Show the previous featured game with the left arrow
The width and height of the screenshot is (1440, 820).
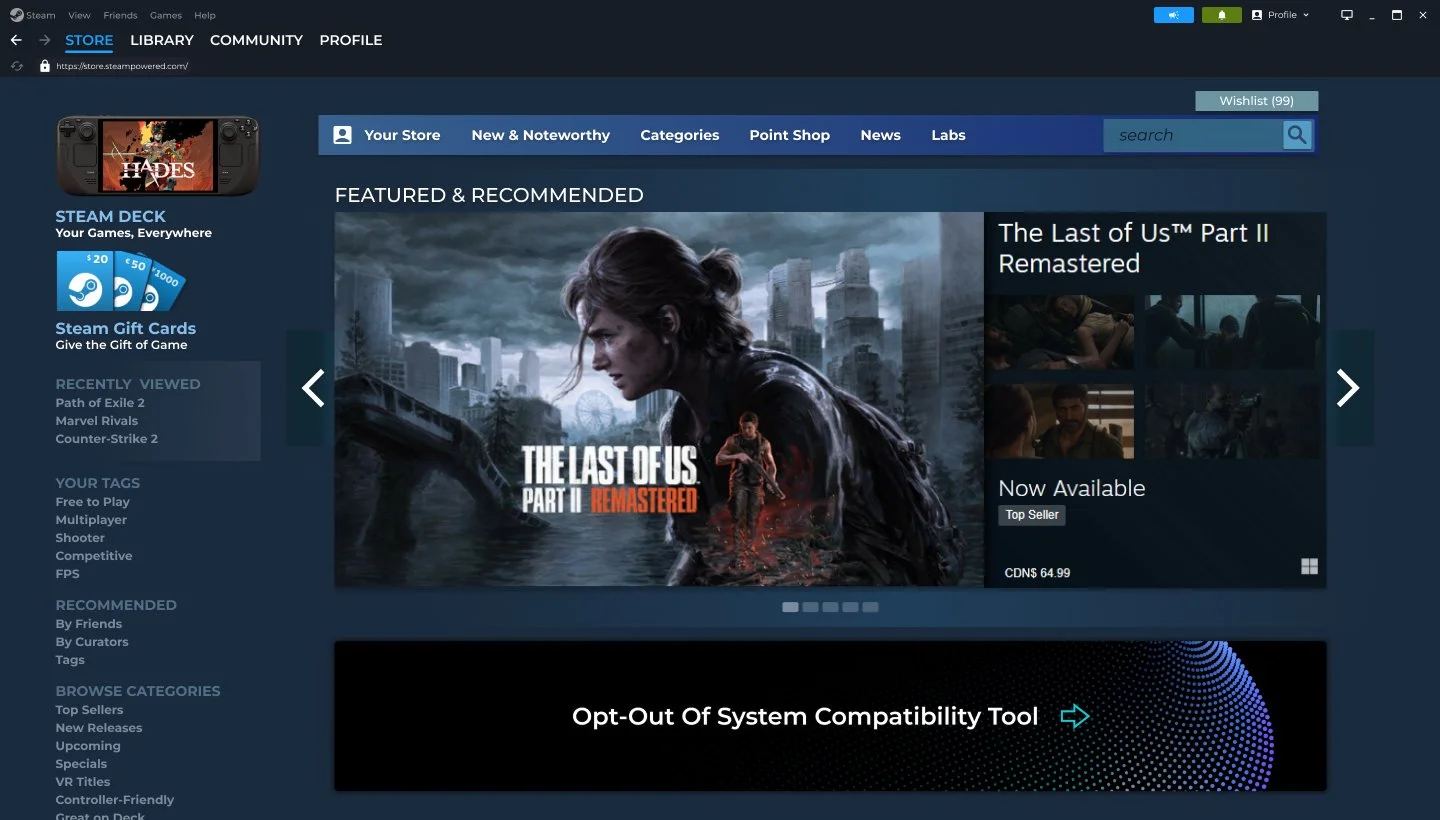313,388
